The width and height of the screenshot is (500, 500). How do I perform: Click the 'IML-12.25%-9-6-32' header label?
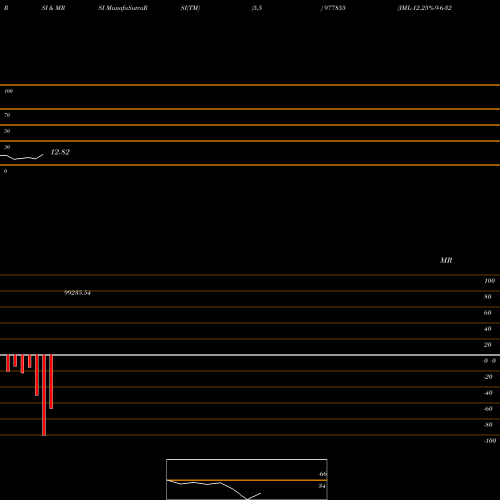[424, 8]
